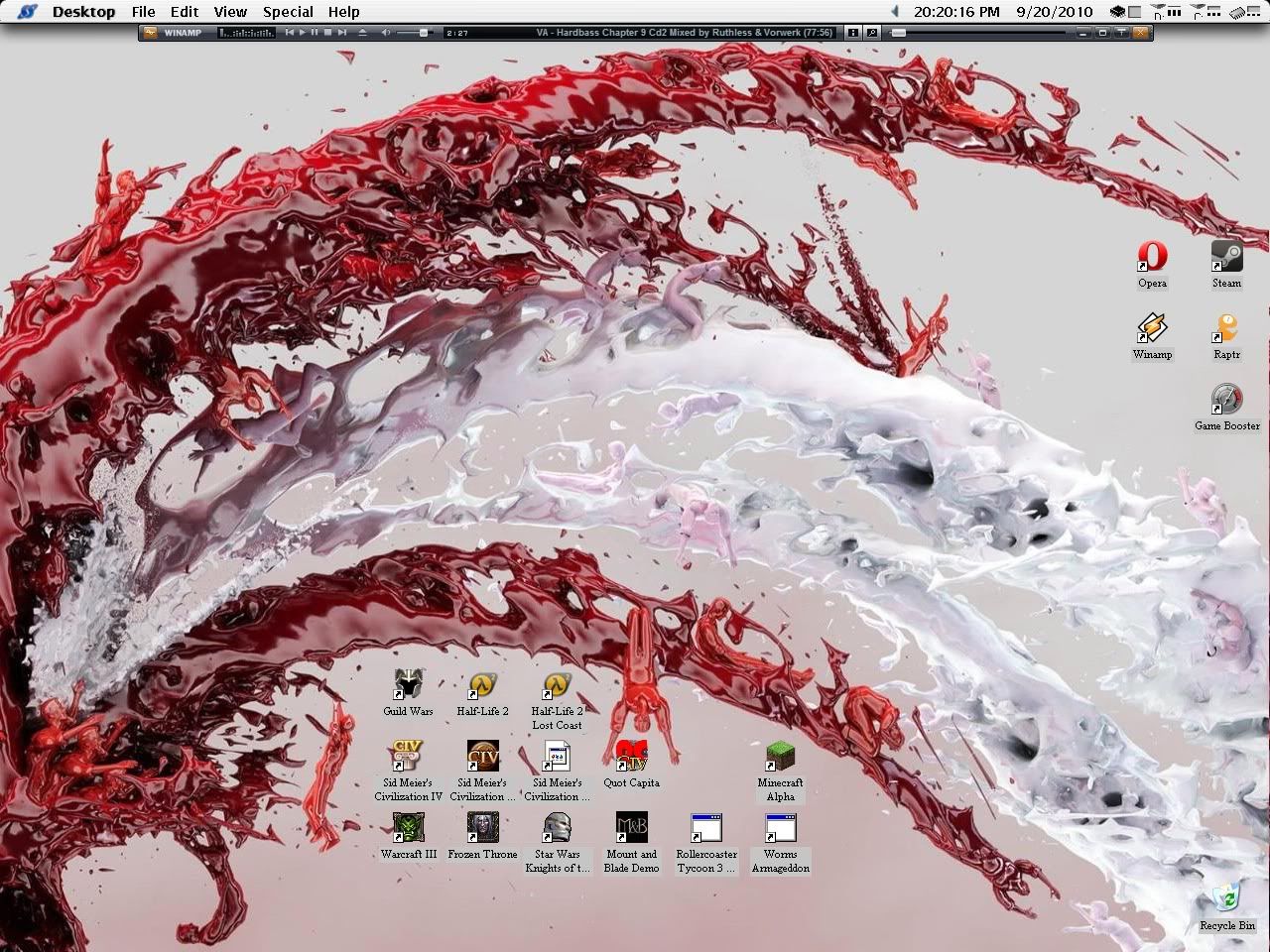Select the Quot Capita shortcut
Screen dimensions: 1270x952
click(631, 765)
